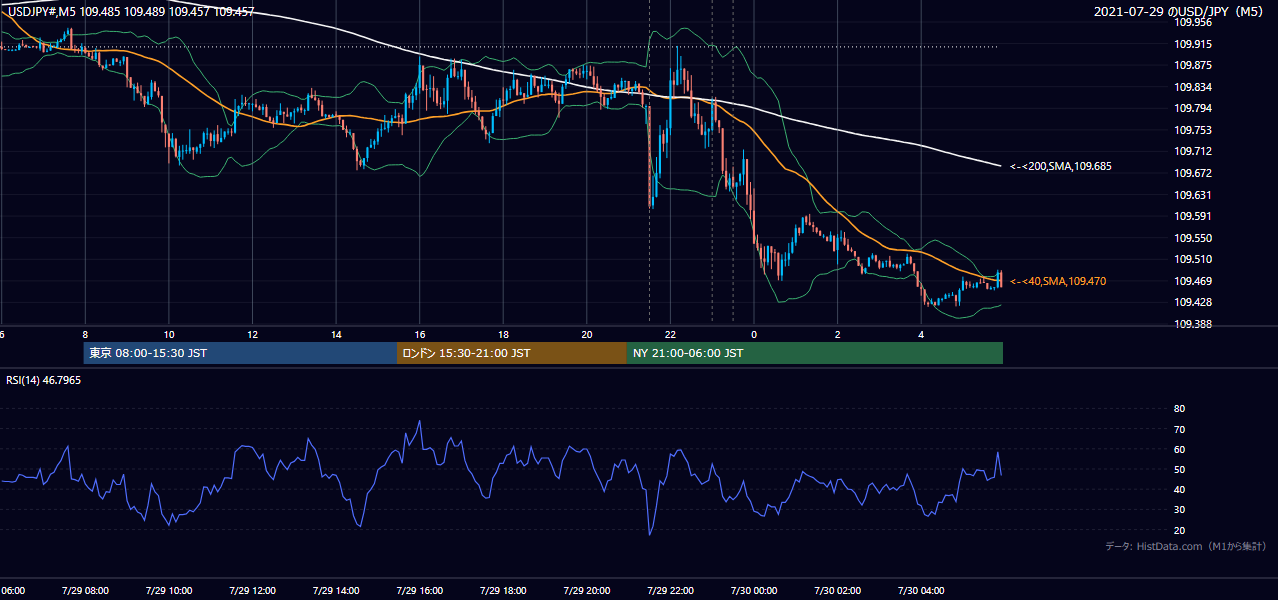Click the RSI(14) 46.7965 indicator label
This screenshot has height=600, width=1278.
pos(44,380)
